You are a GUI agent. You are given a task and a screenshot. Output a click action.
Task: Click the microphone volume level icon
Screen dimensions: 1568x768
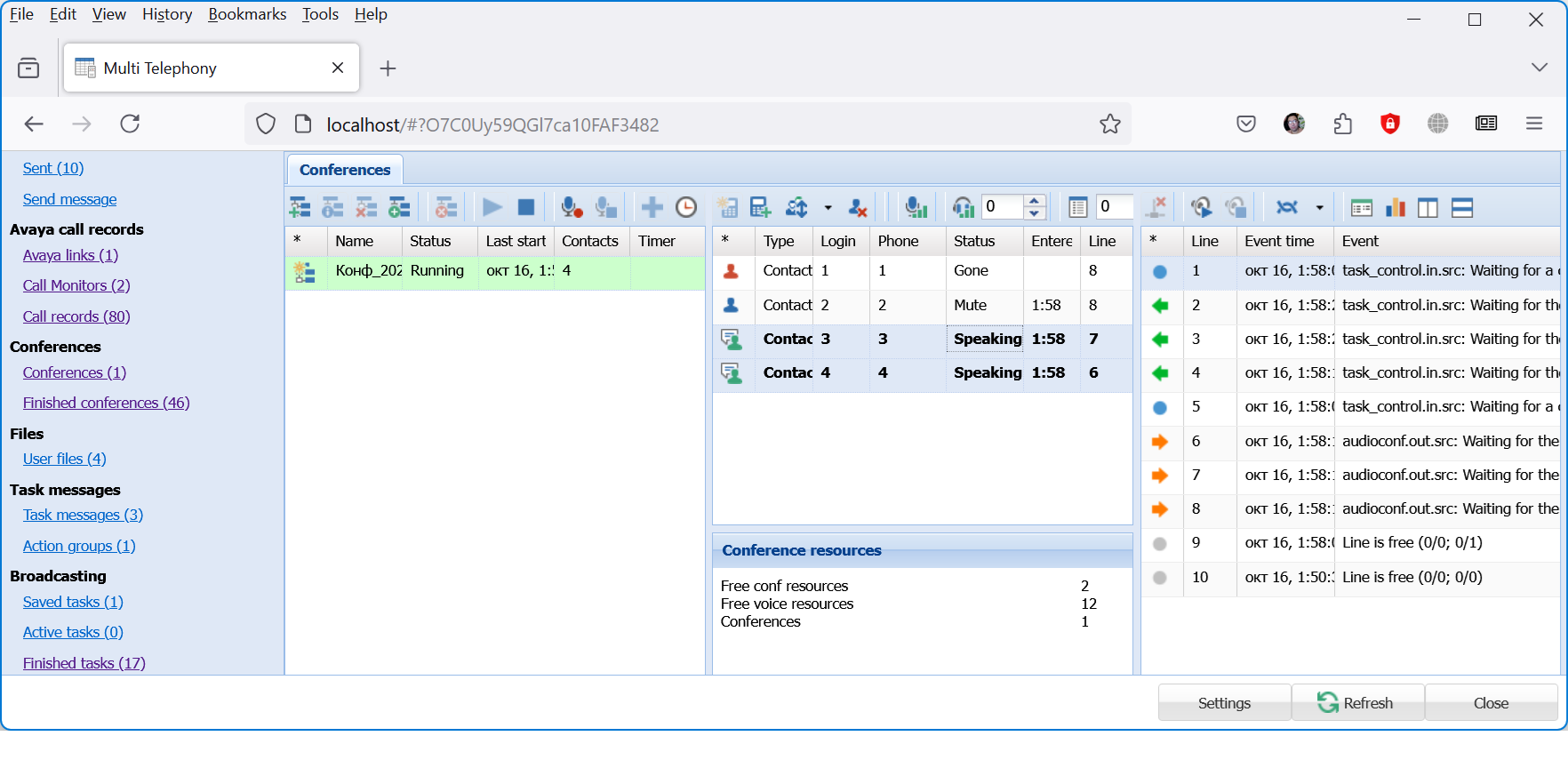pos(916,208)
